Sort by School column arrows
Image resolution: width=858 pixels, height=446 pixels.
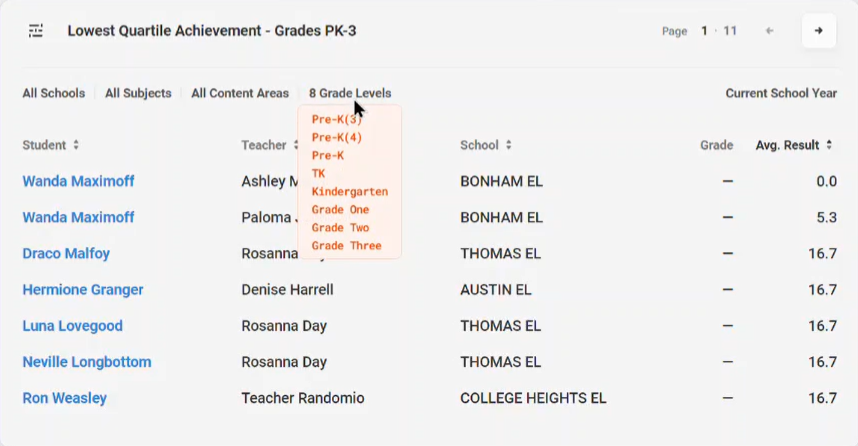pos(509,145)
